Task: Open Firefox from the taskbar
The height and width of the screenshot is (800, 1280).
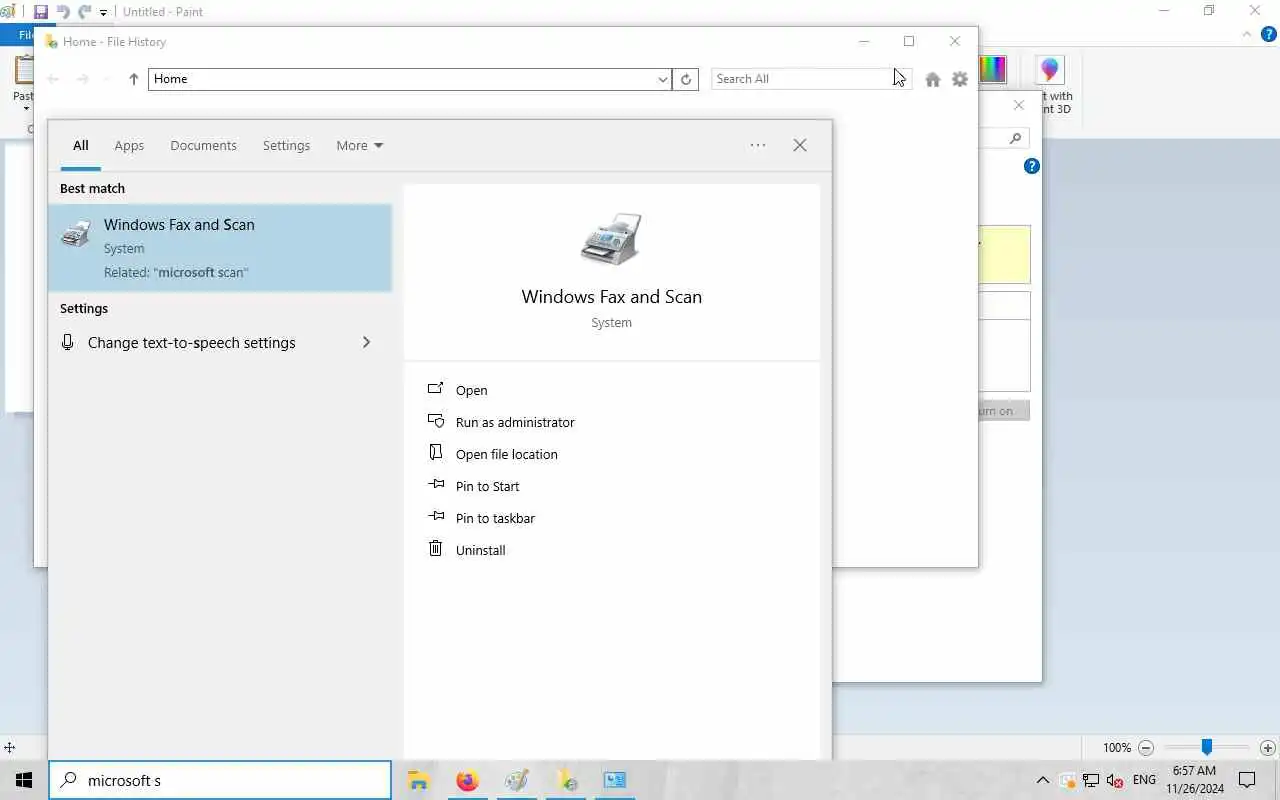Action: 467,780
